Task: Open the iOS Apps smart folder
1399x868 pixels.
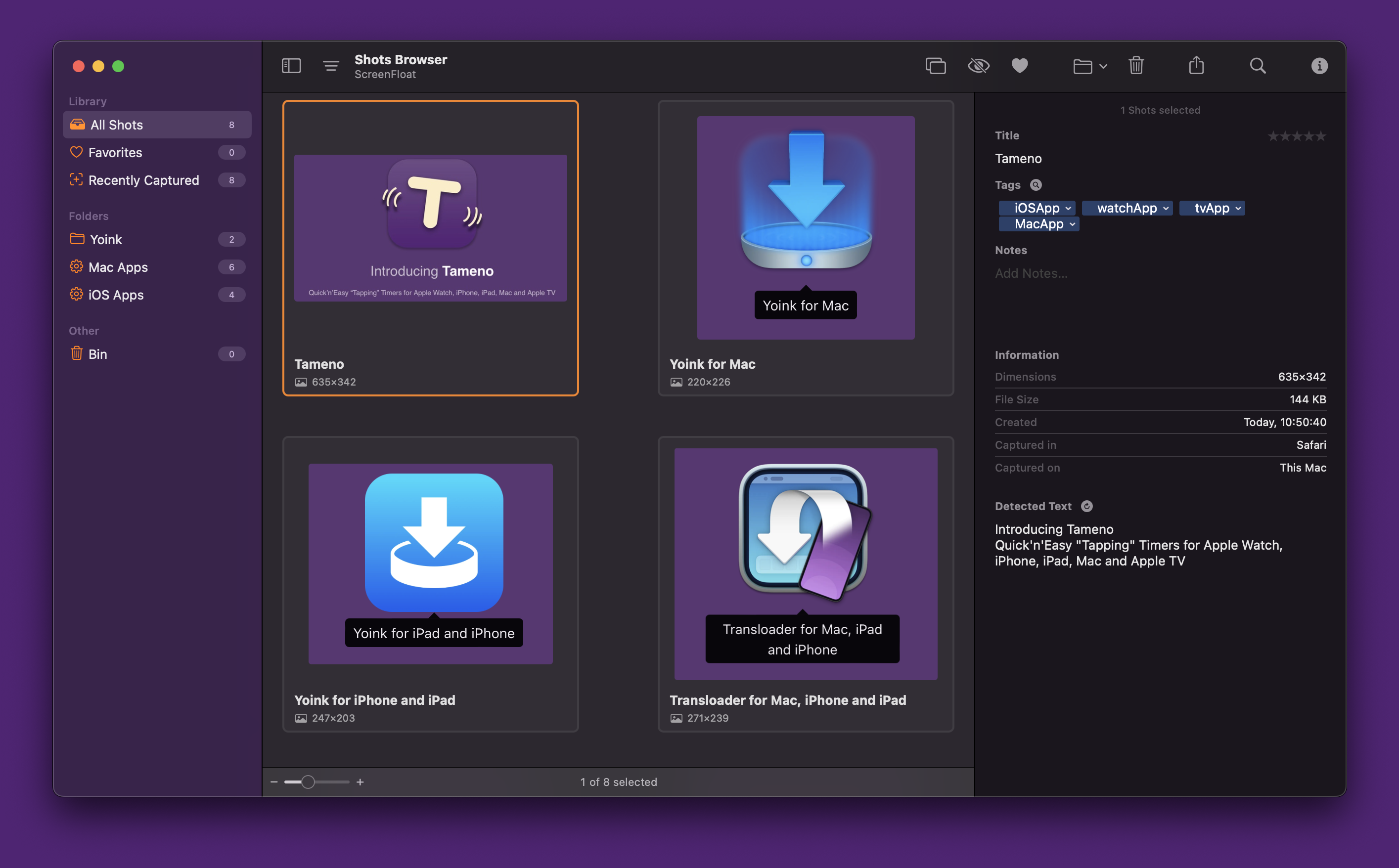Action: 157,295
